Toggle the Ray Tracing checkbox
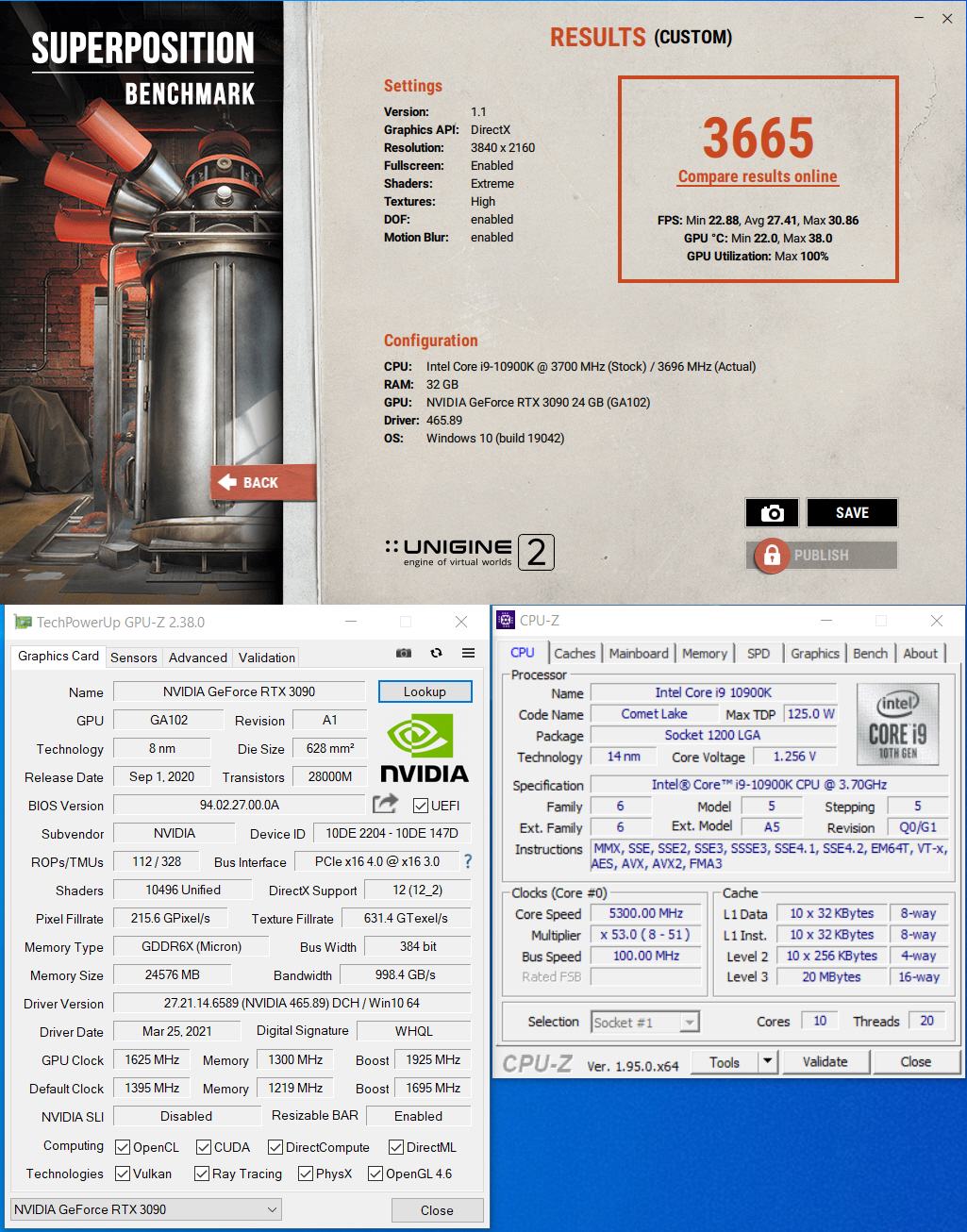Image resolution: width=967 pixels, height=1232 pixels. [x=202, y=1174]
